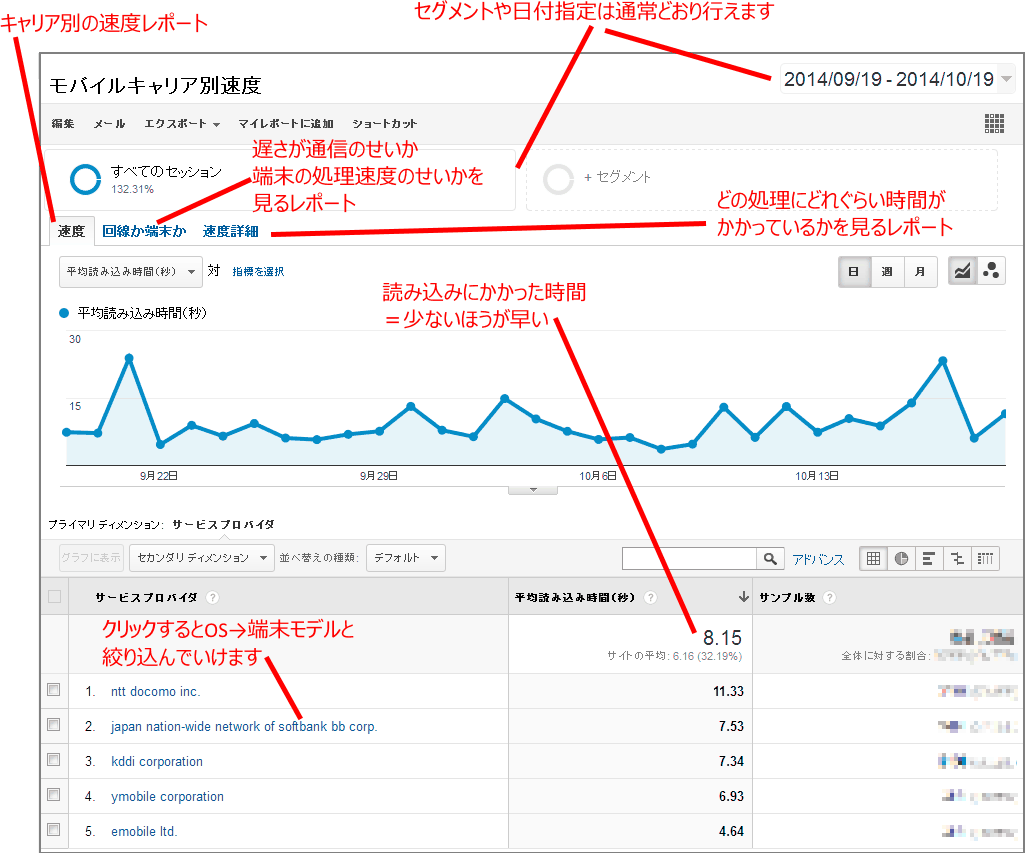Click the ymobile corporation link
This screenshot has height=853, width=1025.
[x=167, y=796]
